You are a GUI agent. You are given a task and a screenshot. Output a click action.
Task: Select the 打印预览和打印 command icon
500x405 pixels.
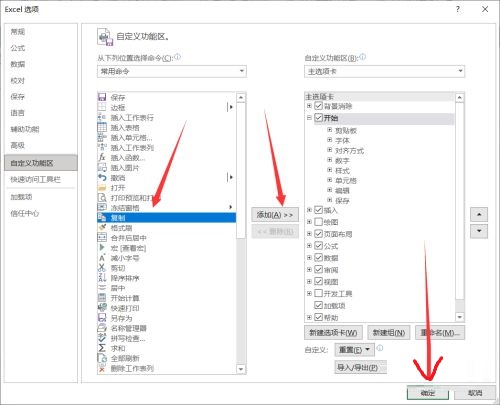102,198
